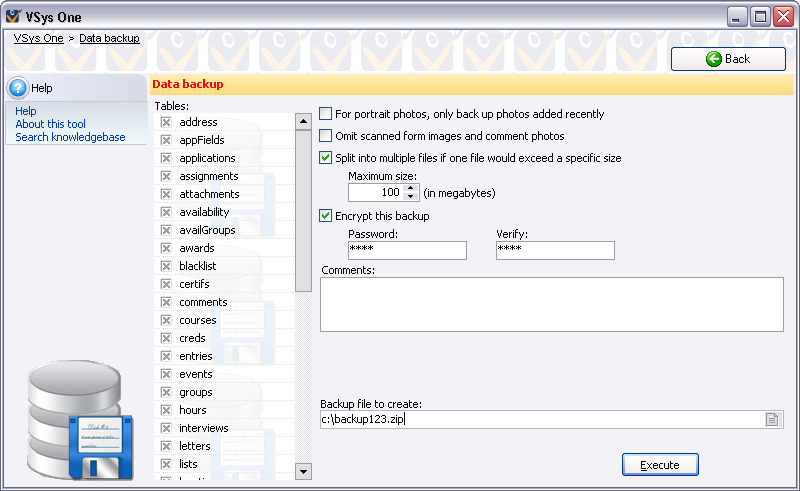This screenshot has height=491, width=800.
Task: Toggle the entries table checkbox
Action: pyautogui.click(x=166, y=356)
